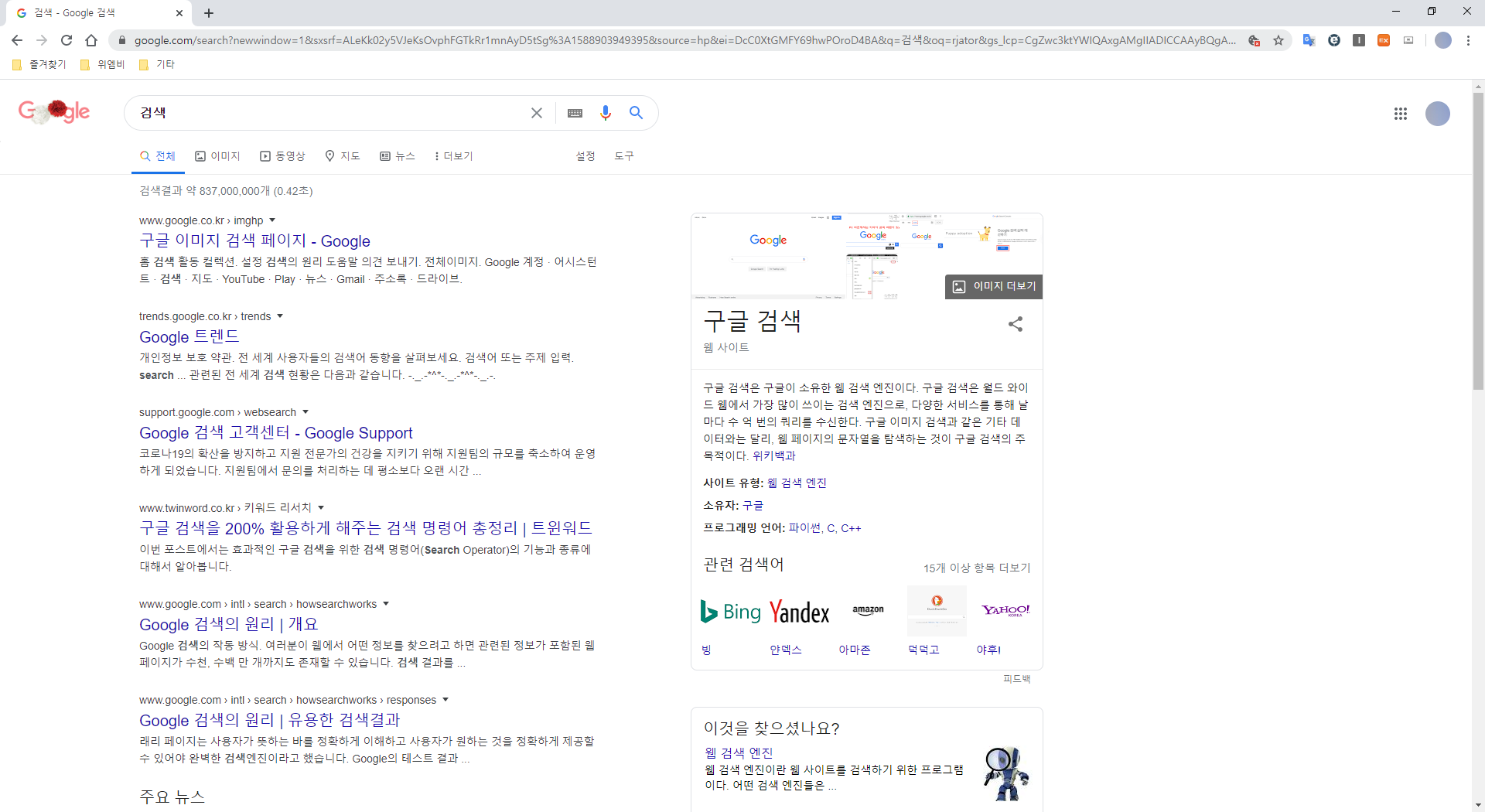The image size is (1485, 812).
Task: Click the Yahoo logo in related searches
Action: pyautogui.click(x=1005, y=610)
